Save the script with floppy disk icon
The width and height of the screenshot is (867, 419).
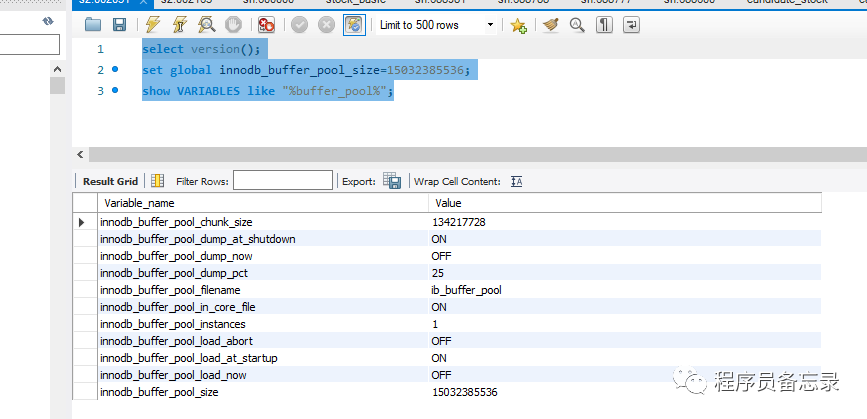[x=119, y=25]
